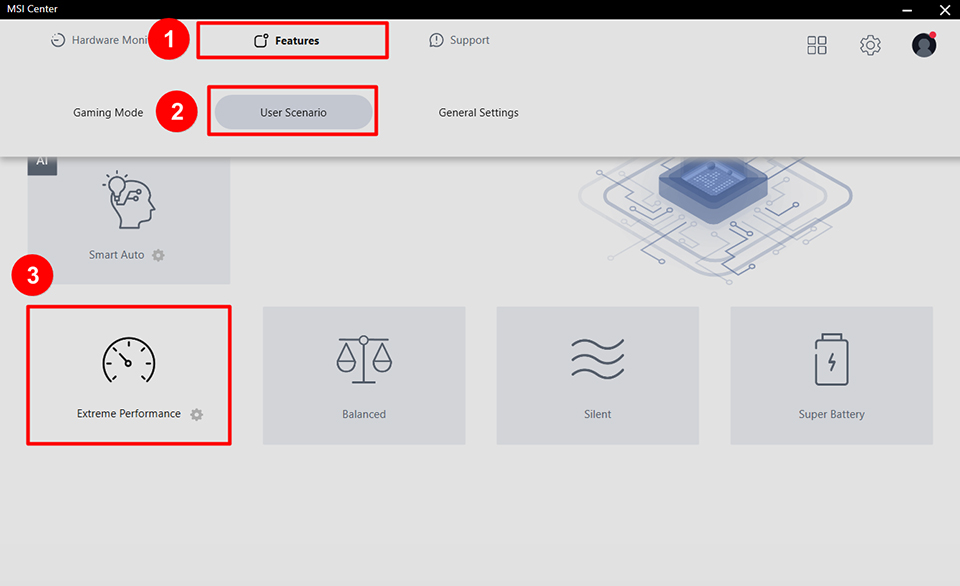Choose the Smart Auto scenario card
Screen dimensions: 960x586
point(129,220)
